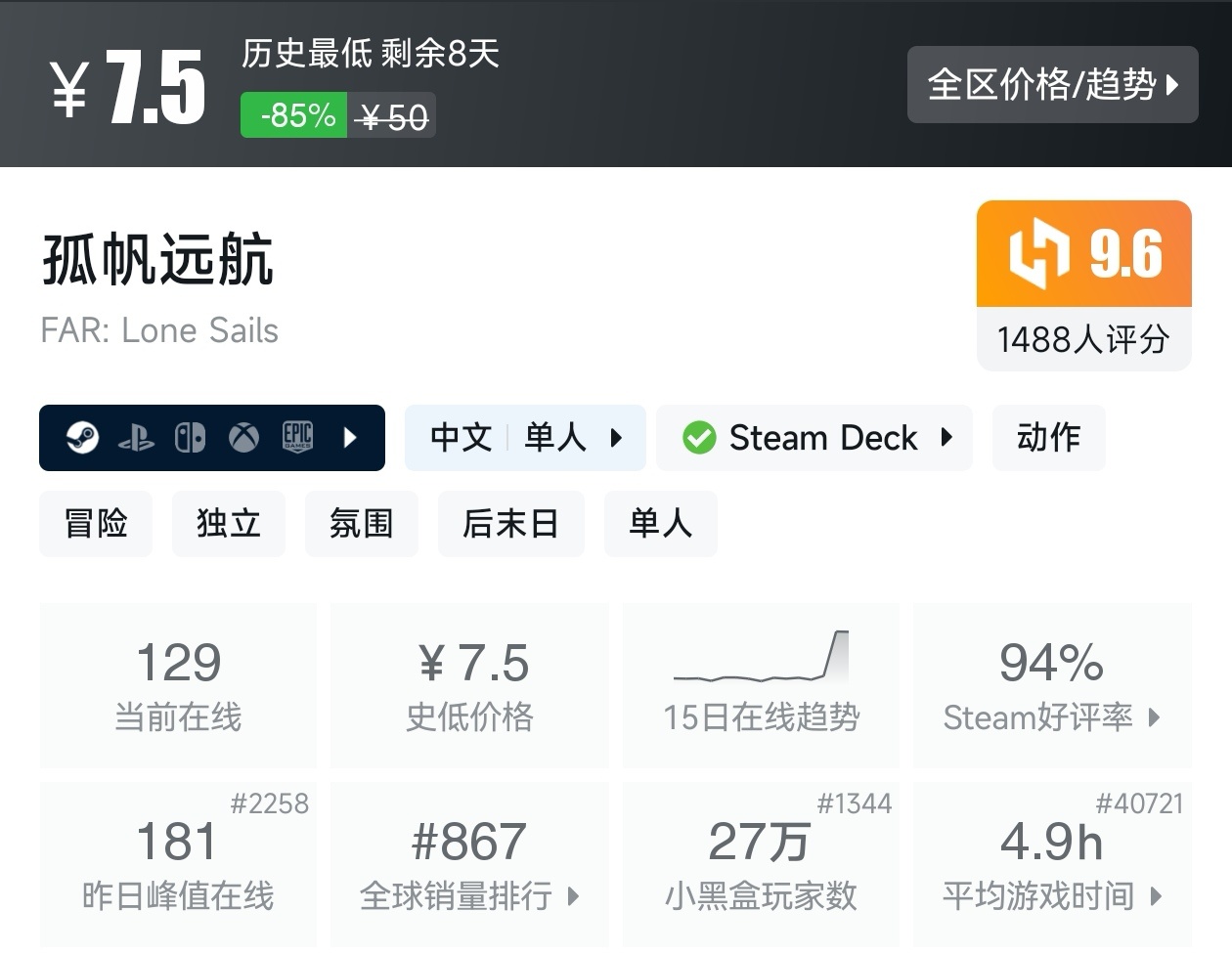Select the Nintendo Switch platform icon

pyautogui.click(x=192, y=438)
